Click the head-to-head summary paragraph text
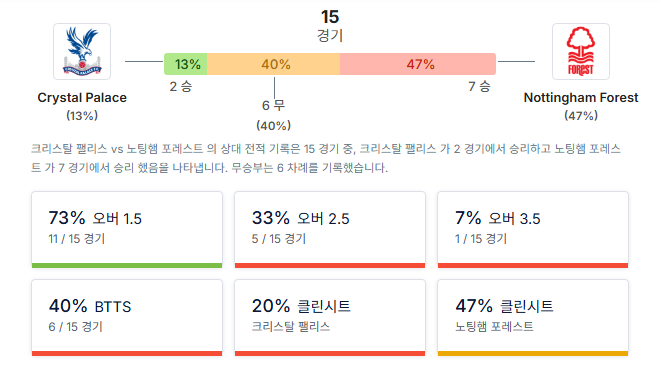Viewport: 661px width, 367px height. (325, 158)
